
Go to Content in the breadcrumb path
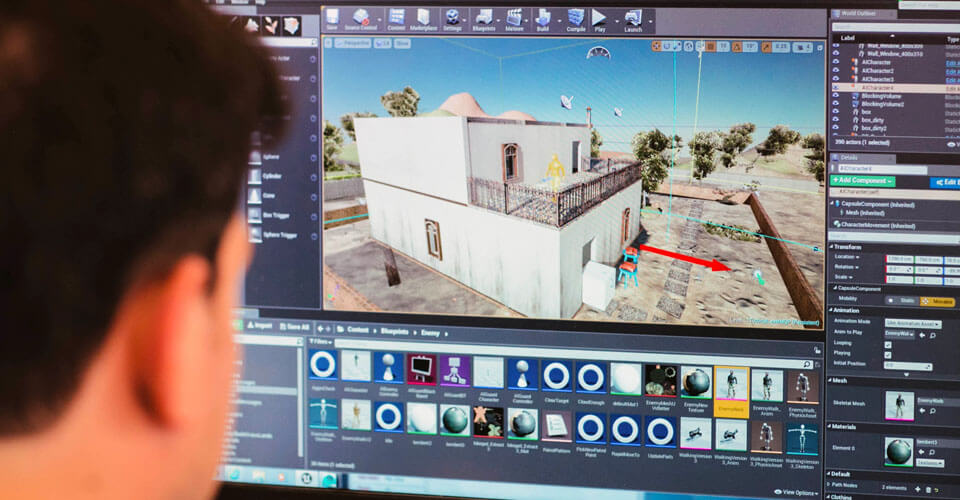click(358, 330)
